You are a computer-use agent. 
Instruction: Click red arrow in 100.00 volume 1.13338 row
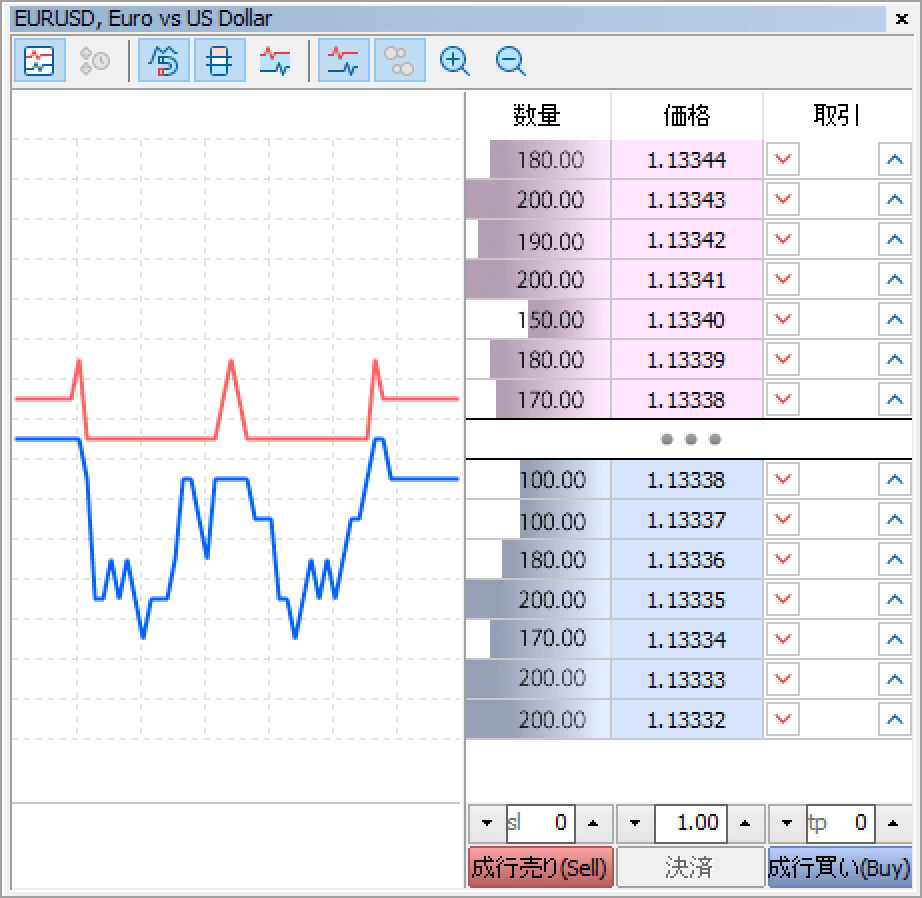pyautogui.click(x=783, y=479)
